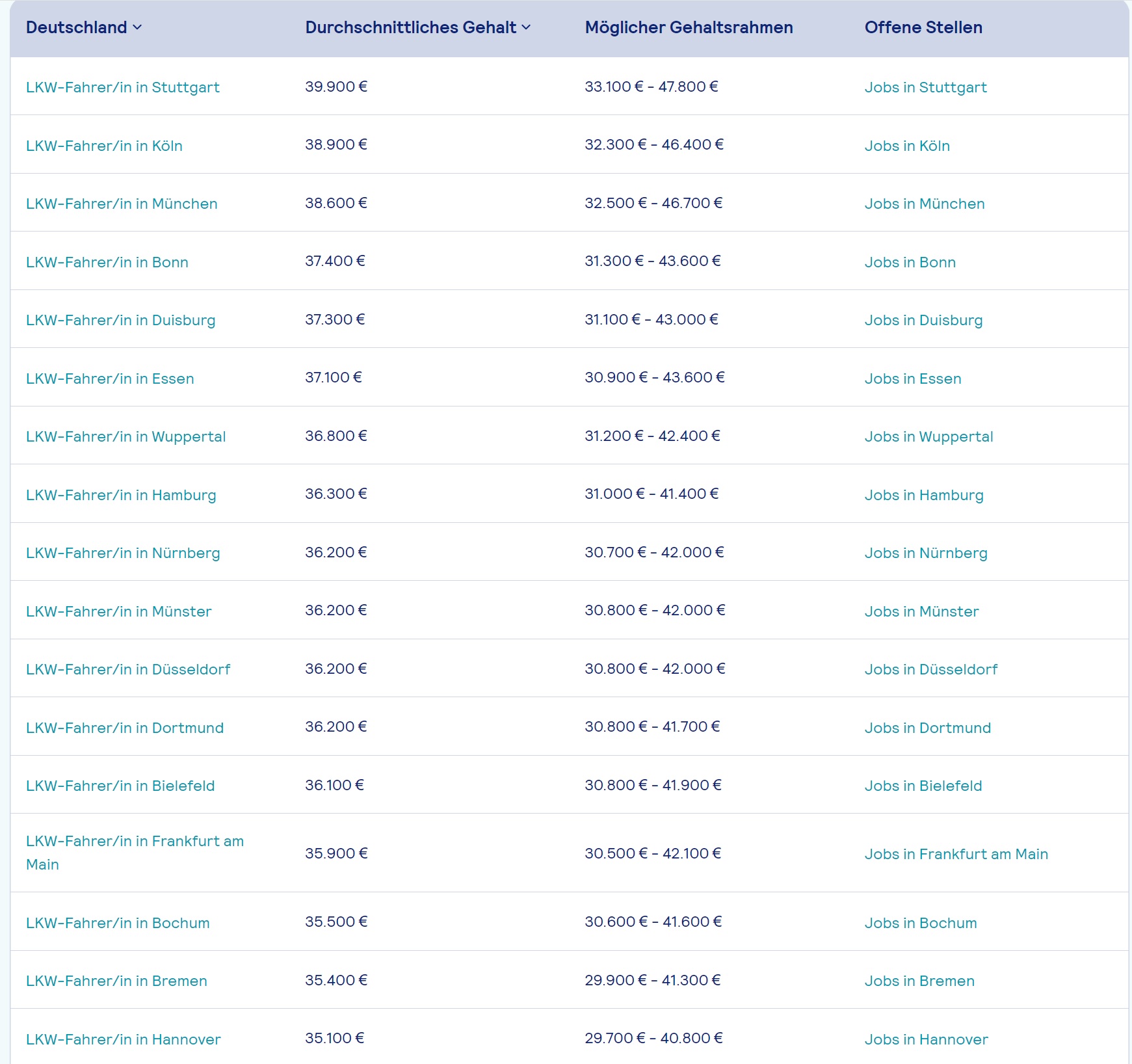1132x1064 pixels.
Task: Open Jobs in Nürnberg link
Action: 926,553
